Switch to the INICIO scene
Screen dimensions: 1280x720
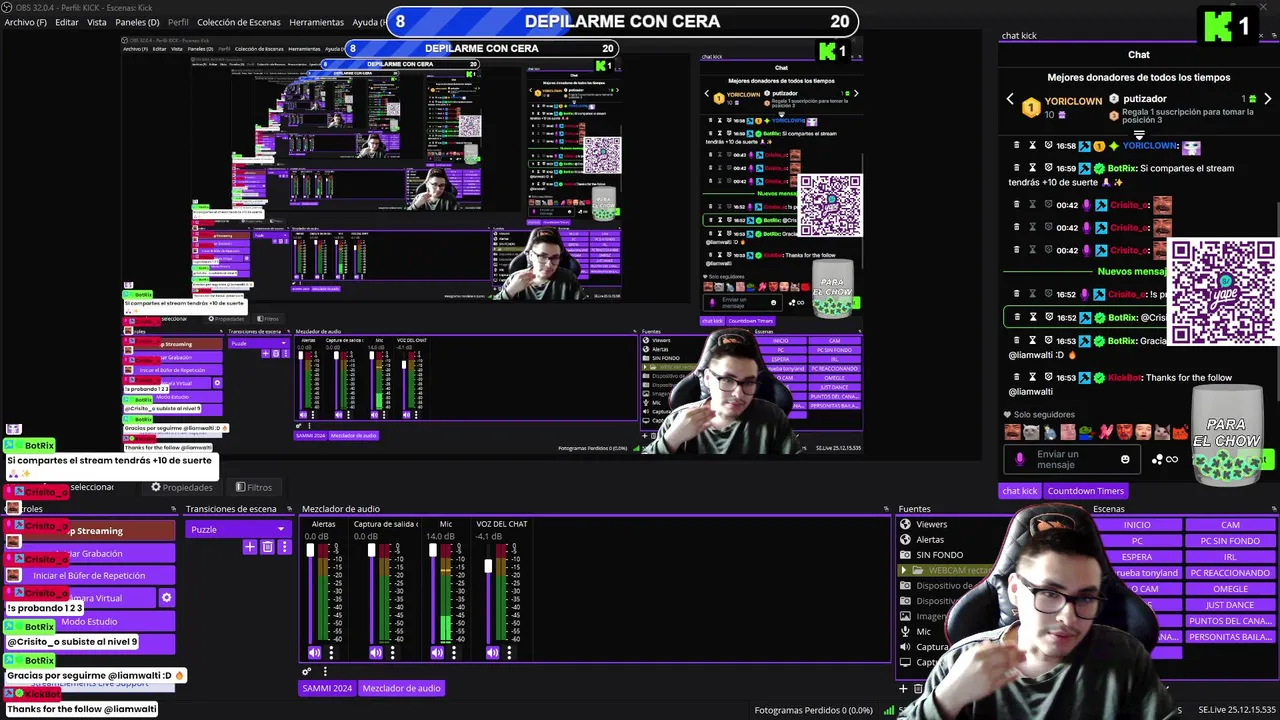click(x=1137, y=525)
